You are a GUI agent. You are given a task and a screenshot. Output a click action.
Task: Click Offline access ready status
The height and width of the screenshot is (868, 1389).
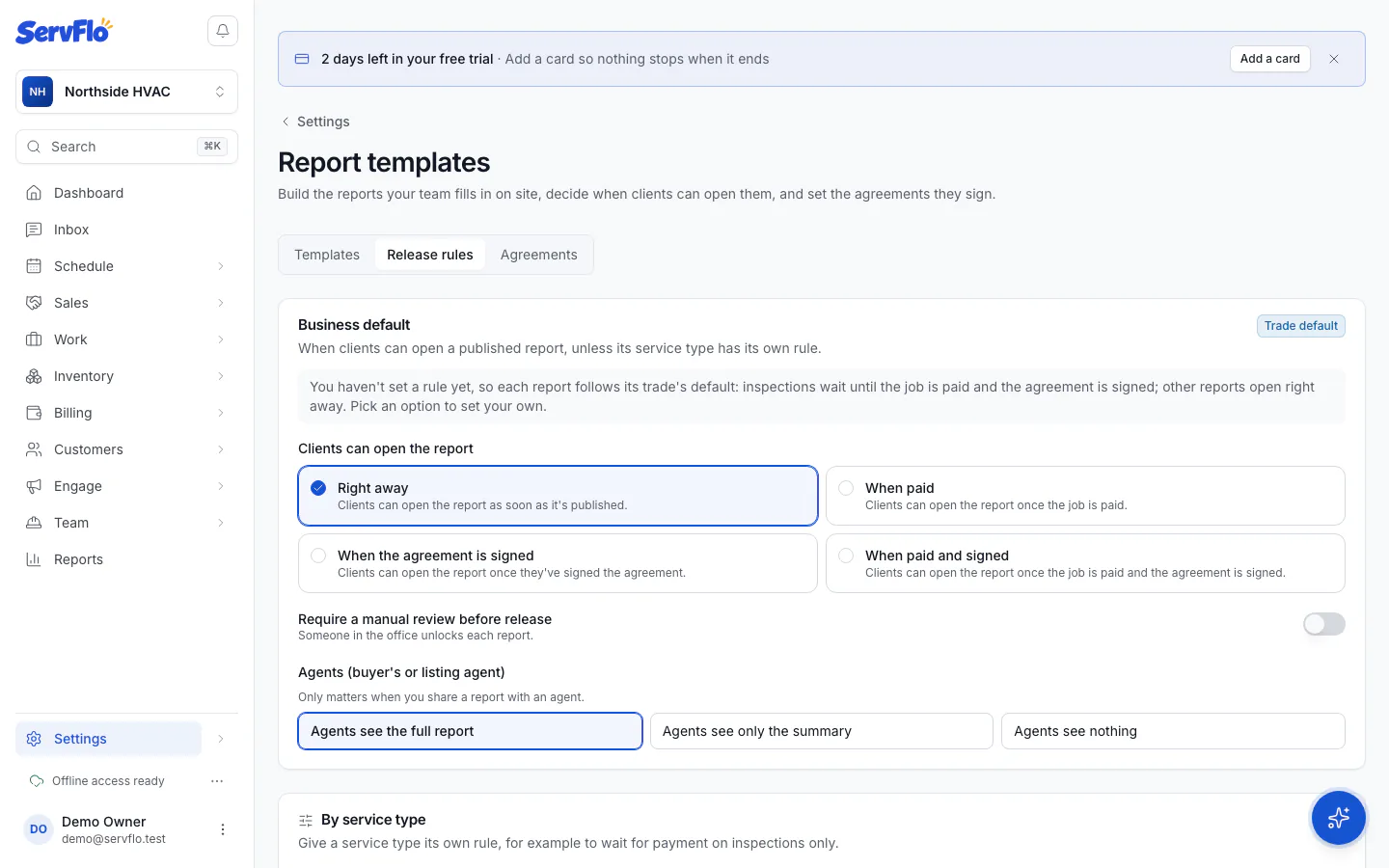tap(97, 781)
